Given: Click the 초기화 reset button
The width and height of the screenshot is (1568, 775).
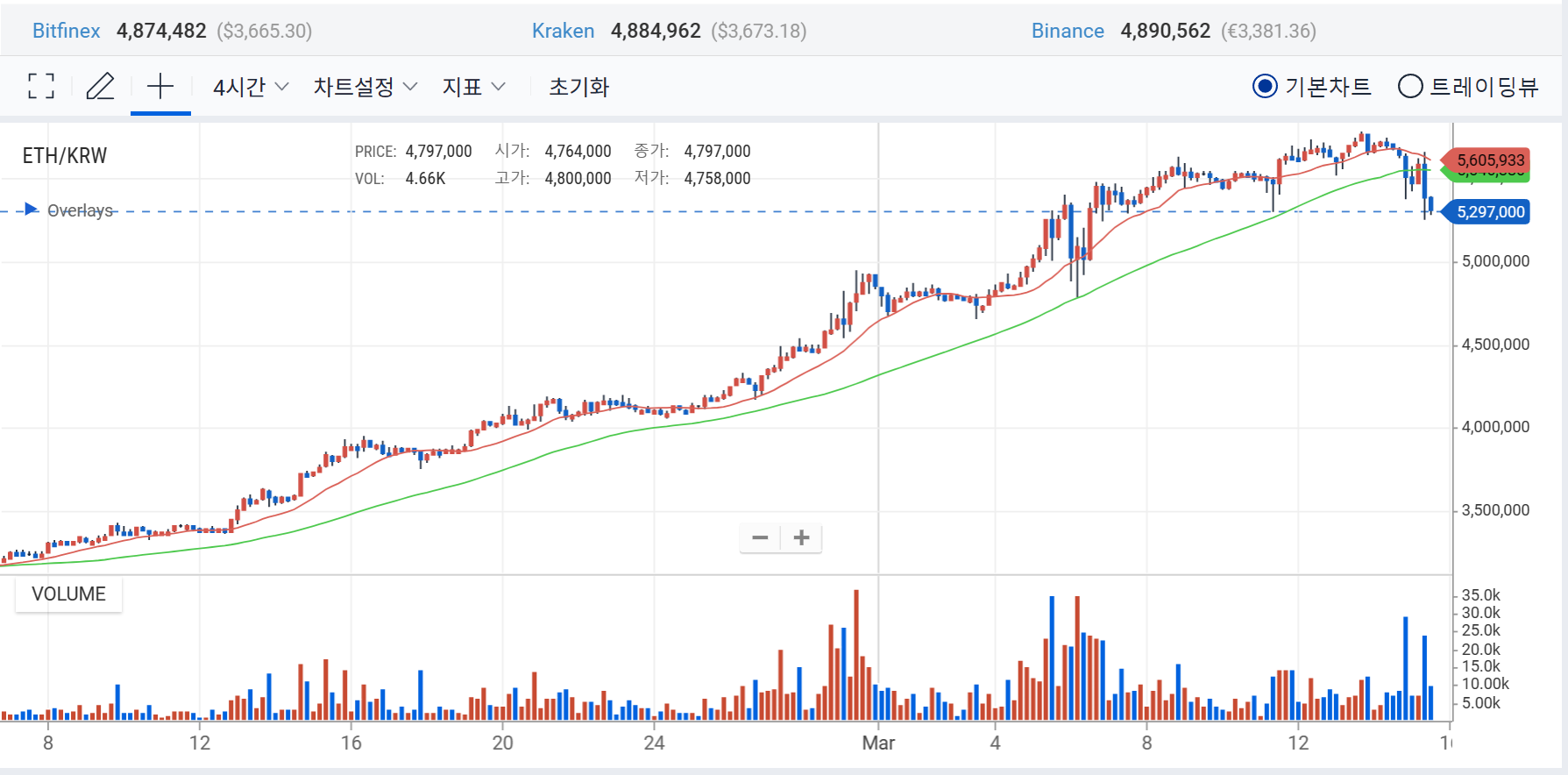Looking at the screenshot, I should 578,87.
